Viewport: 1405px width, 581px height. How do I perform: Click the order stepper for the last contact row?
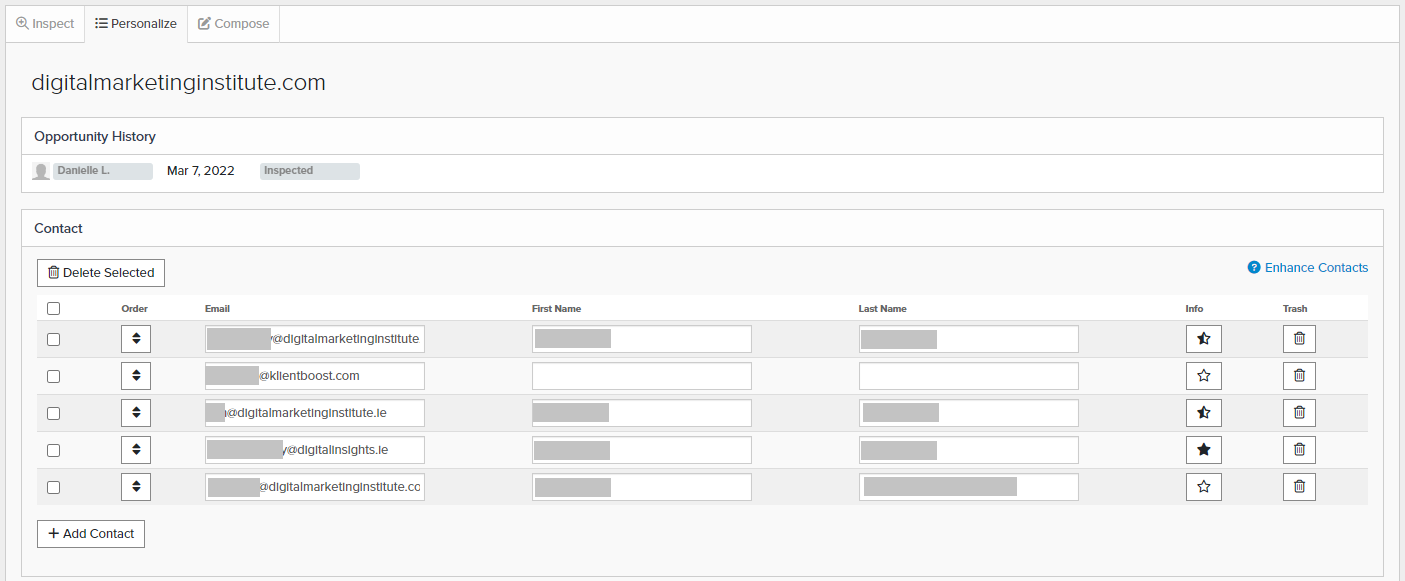click(x=135, y=486)
